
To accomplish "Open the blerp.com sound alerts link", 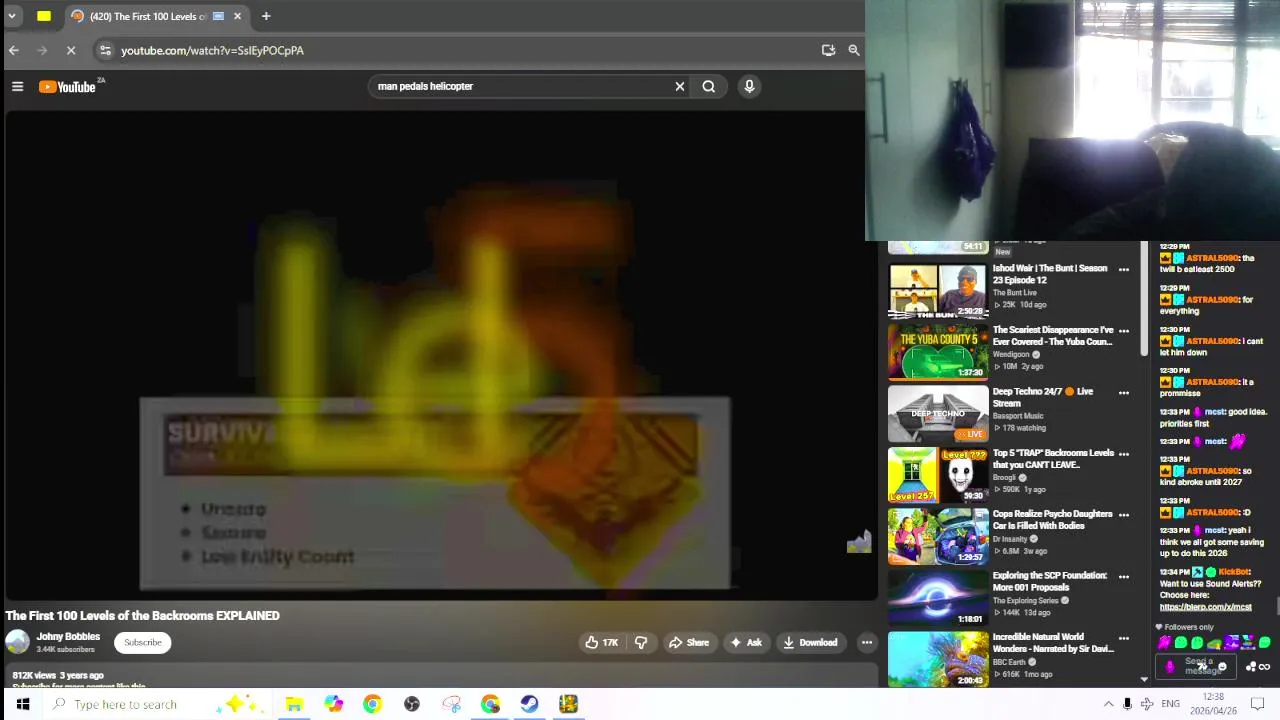I will (1205, 607).
